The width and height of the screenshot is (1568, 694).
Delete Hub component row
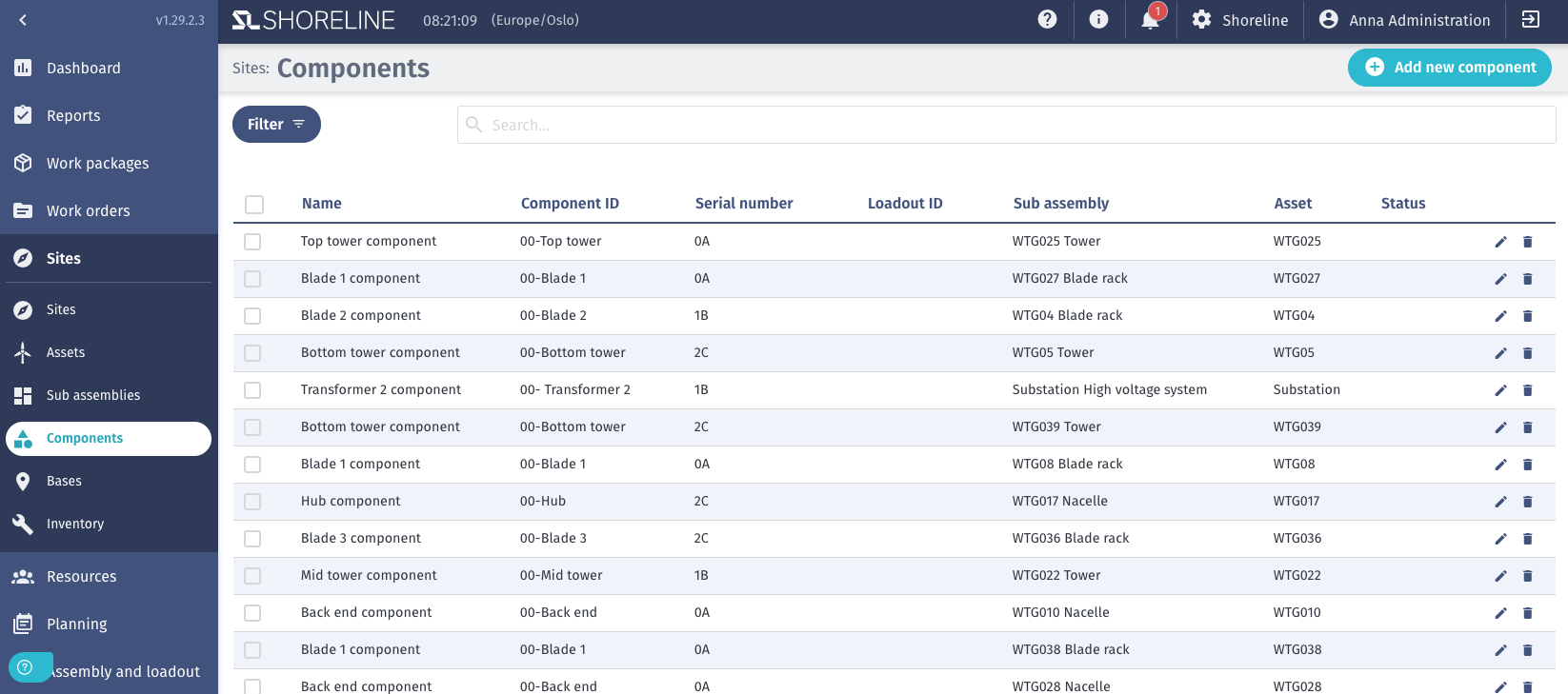point(1527,502)
